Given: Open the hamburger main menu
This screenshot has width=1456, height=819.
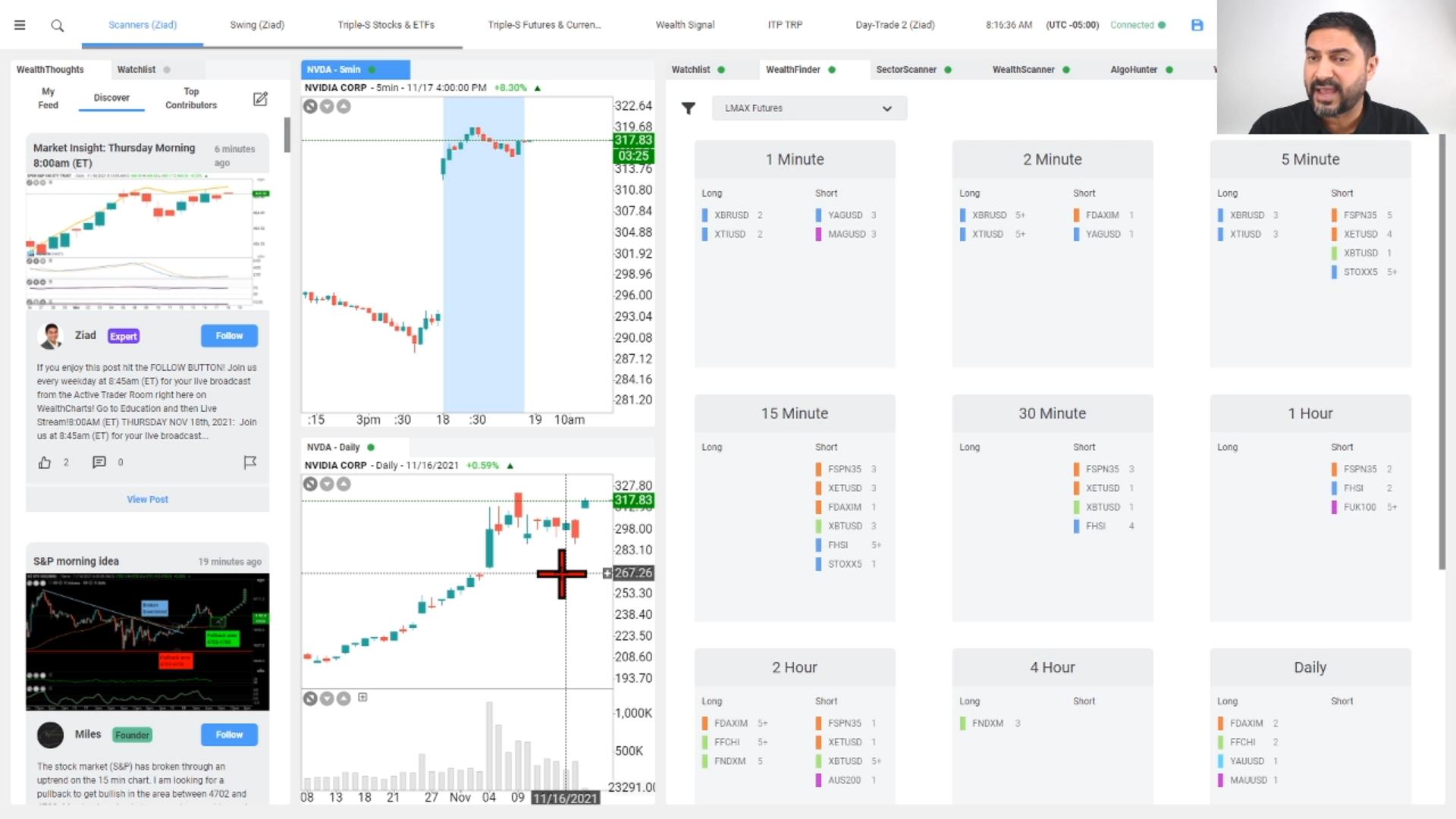Looking at the screenshot, I should click(x=20, y=25).
